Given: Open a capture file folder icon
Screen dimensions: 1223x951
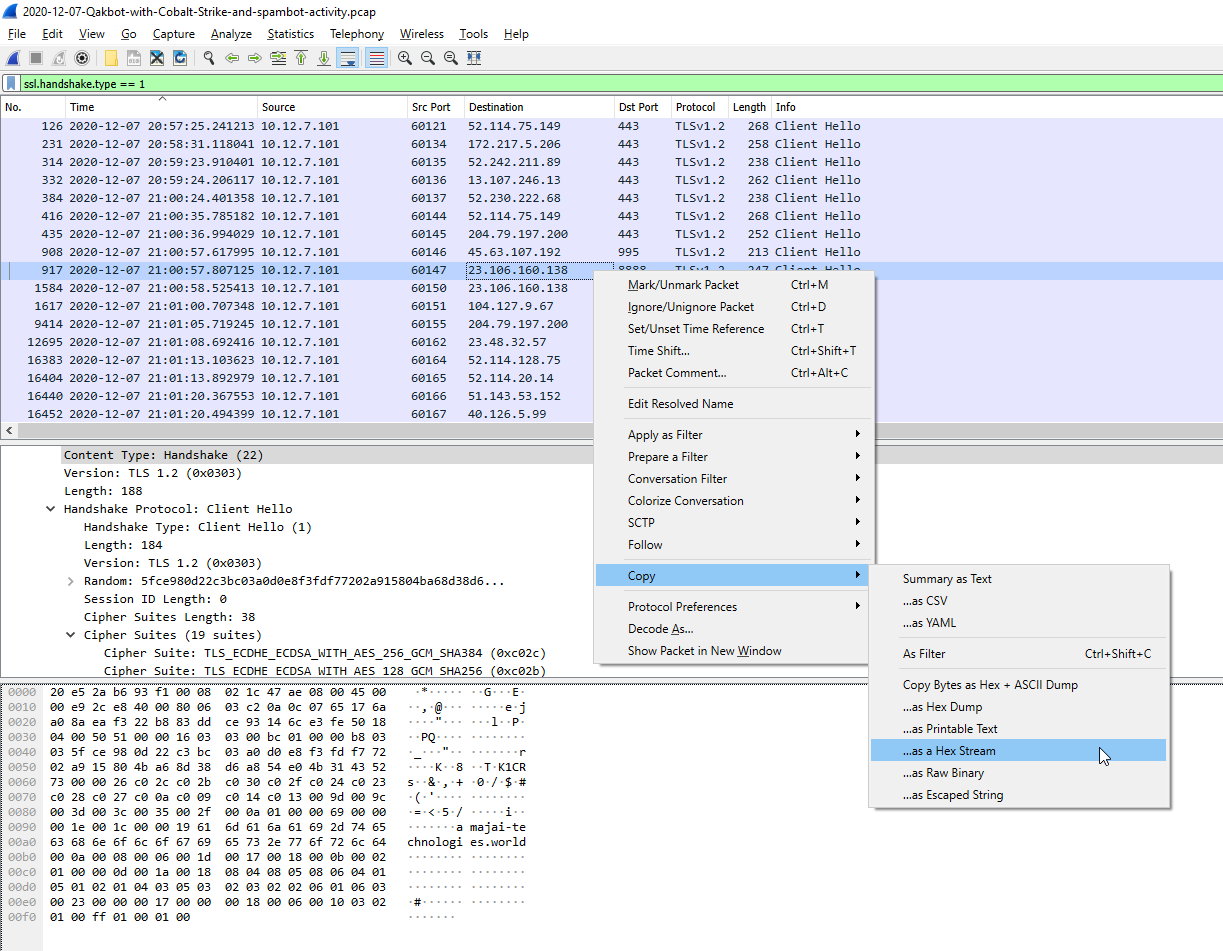Looking at the screenshot, I should [111, 58].
